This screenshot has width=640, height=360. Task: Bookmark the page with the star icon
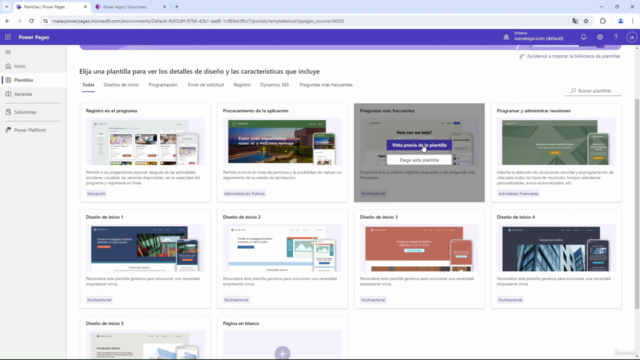click(586, 21)
